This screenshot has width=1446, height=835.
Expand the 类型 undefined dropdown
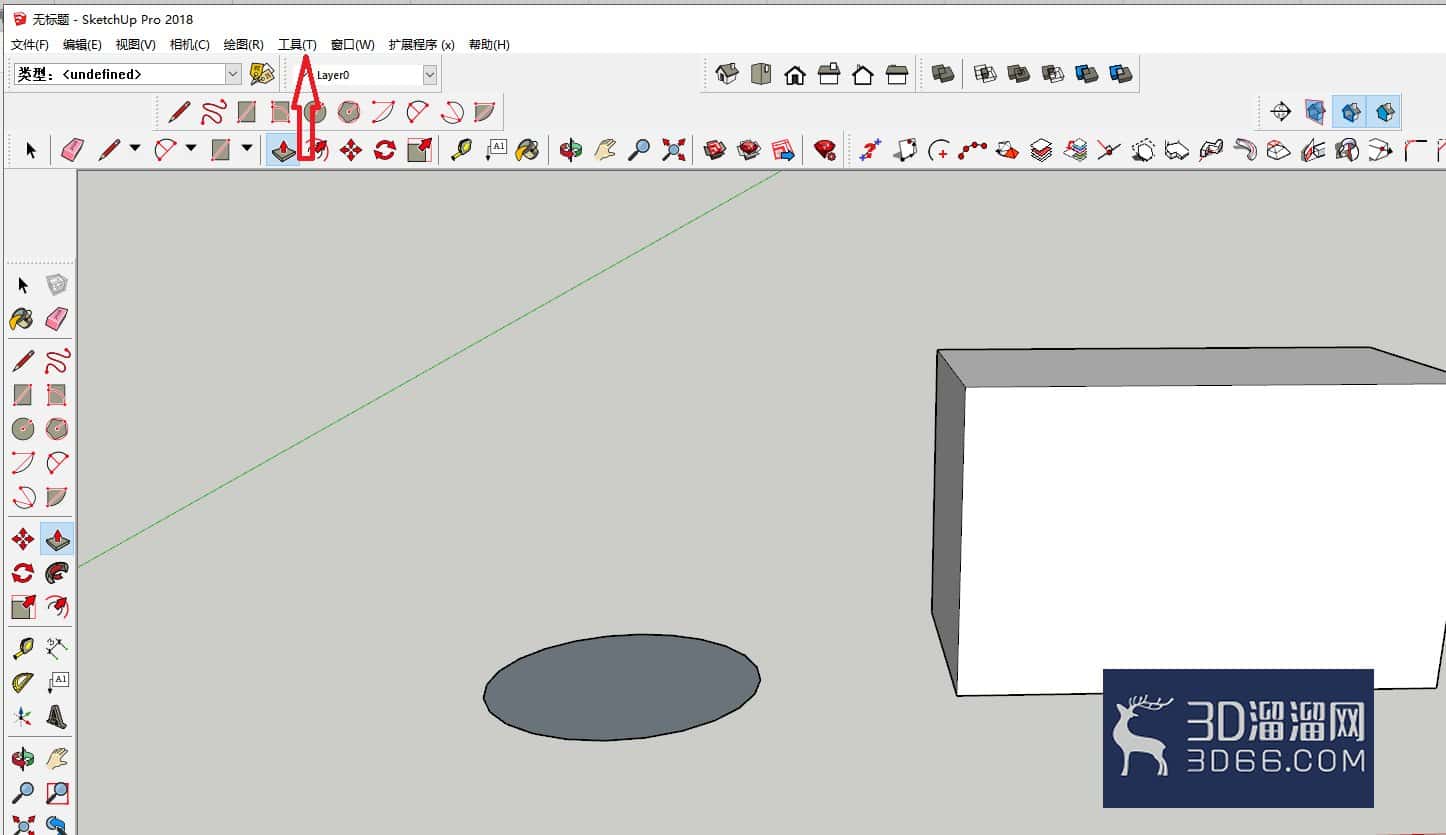[x=233, y=74]
